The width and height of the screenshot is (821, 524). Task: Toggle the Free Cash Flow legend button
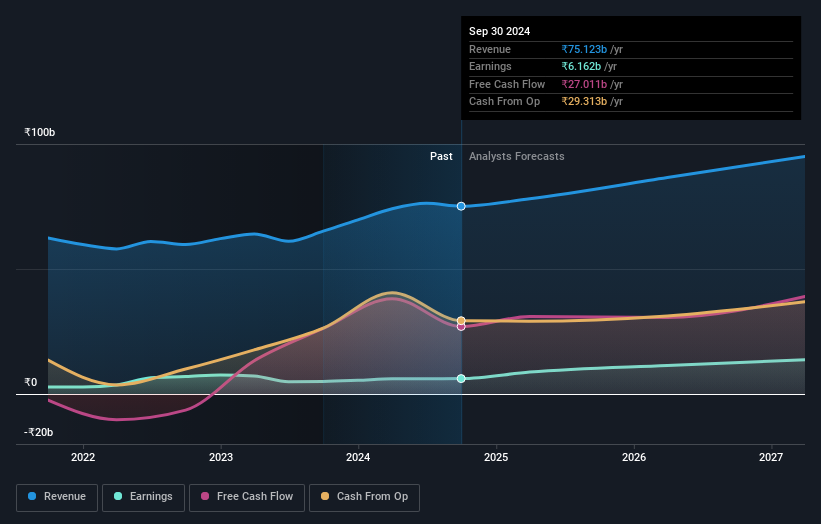247,497
